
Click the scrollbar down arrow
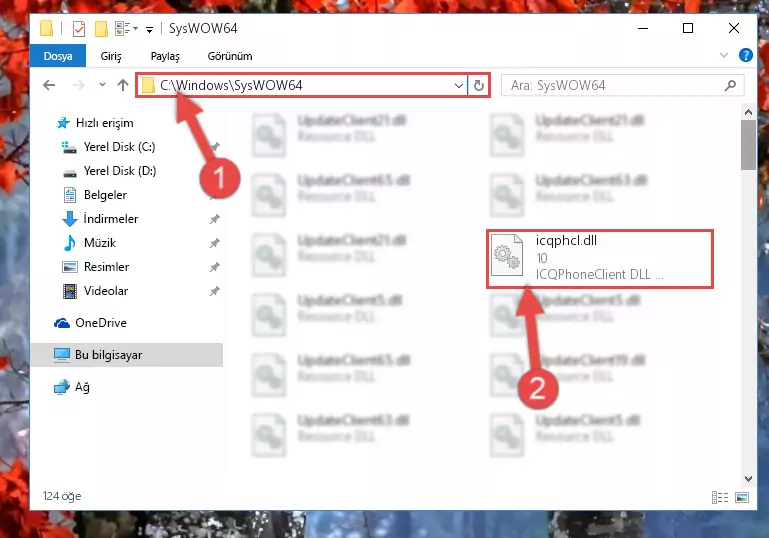point(748,479)
